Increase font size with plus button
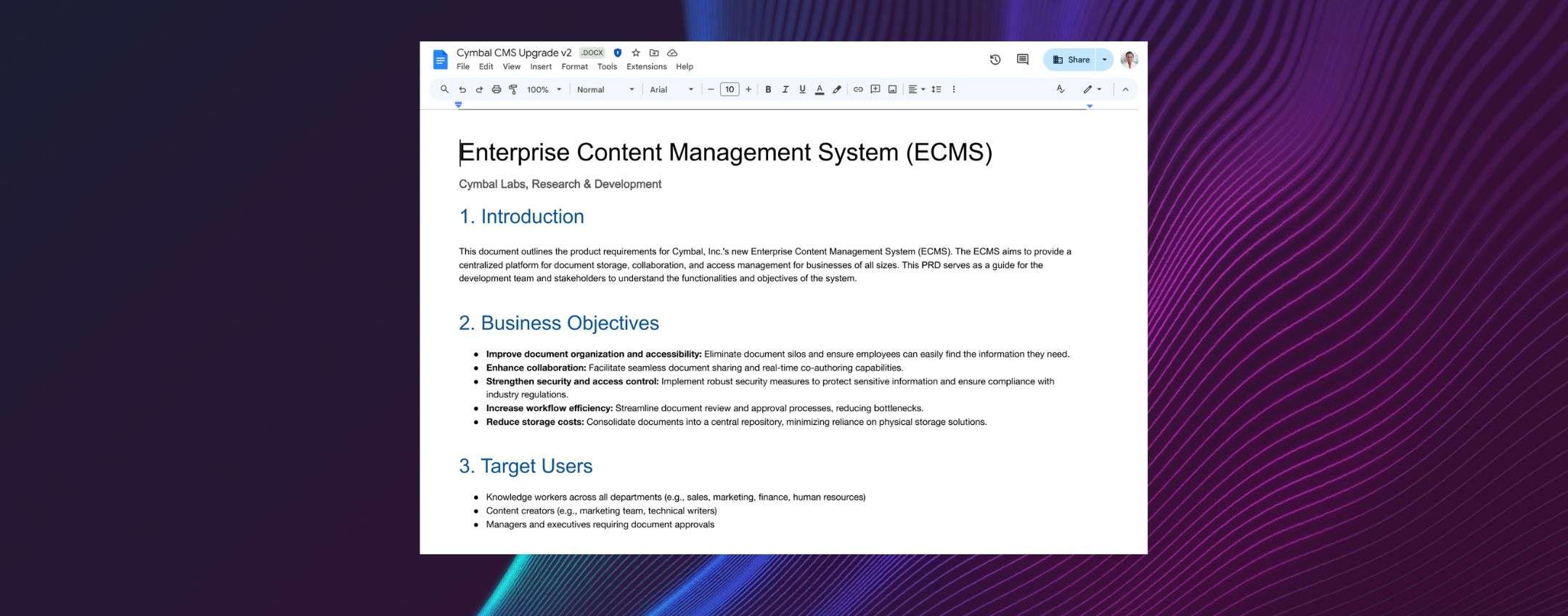 pos(748,89)
